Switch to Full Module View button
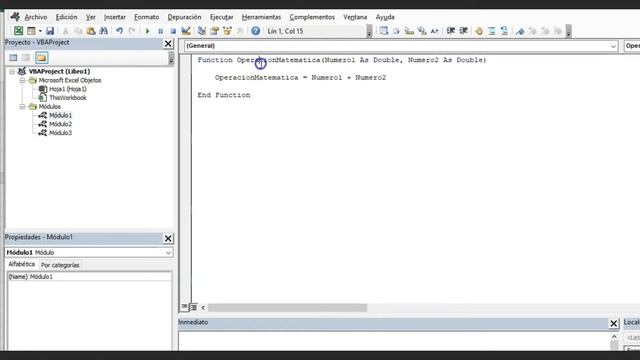 tap(193, 307)
